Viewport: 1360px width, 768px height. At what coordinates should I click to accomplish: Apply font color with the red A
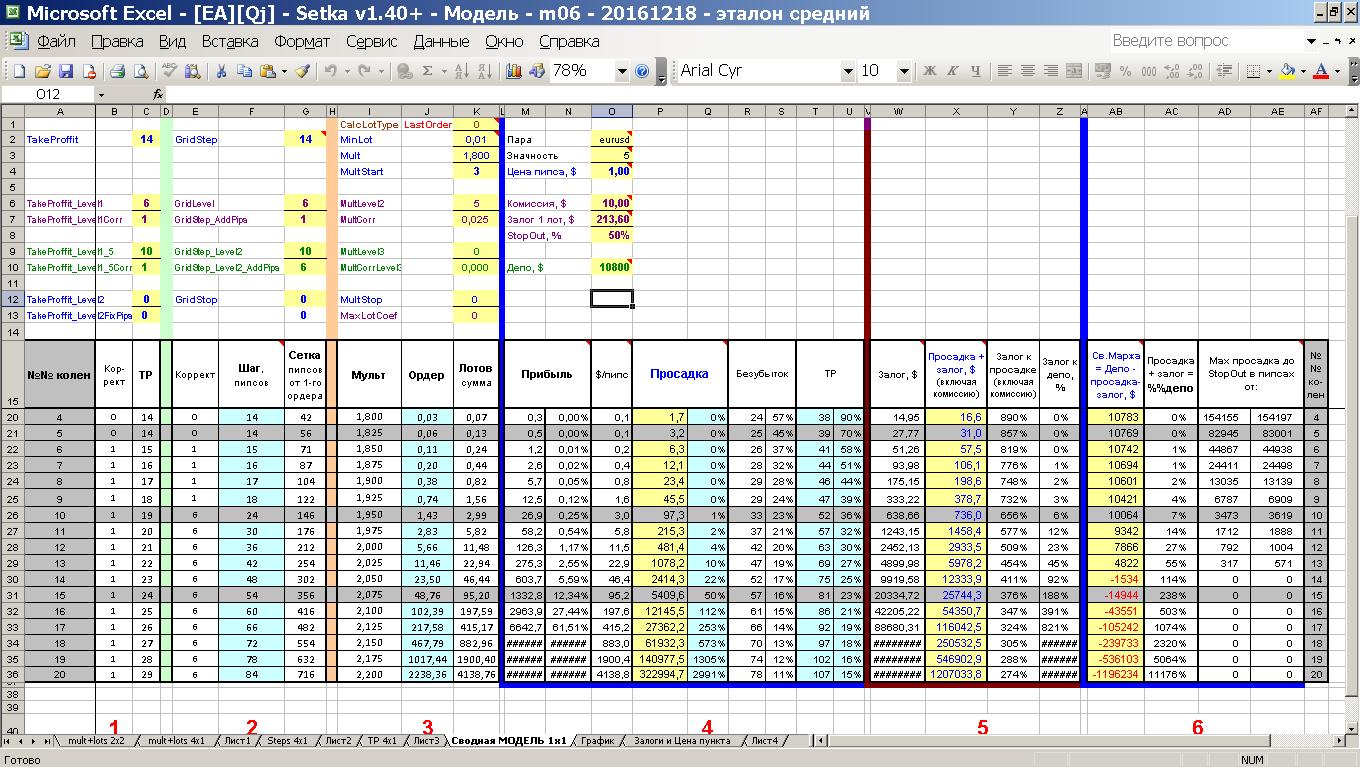pos(1322,71)
